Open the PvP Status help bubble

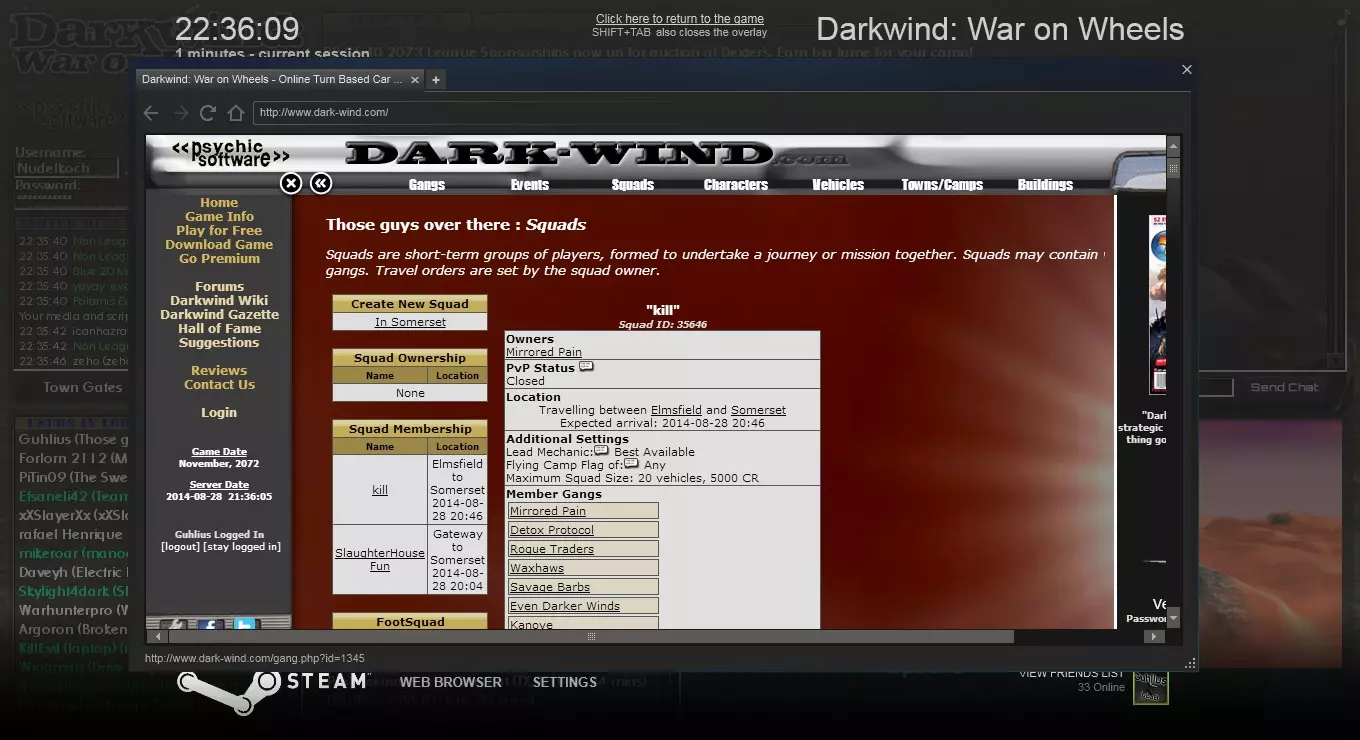pos(586,367)
